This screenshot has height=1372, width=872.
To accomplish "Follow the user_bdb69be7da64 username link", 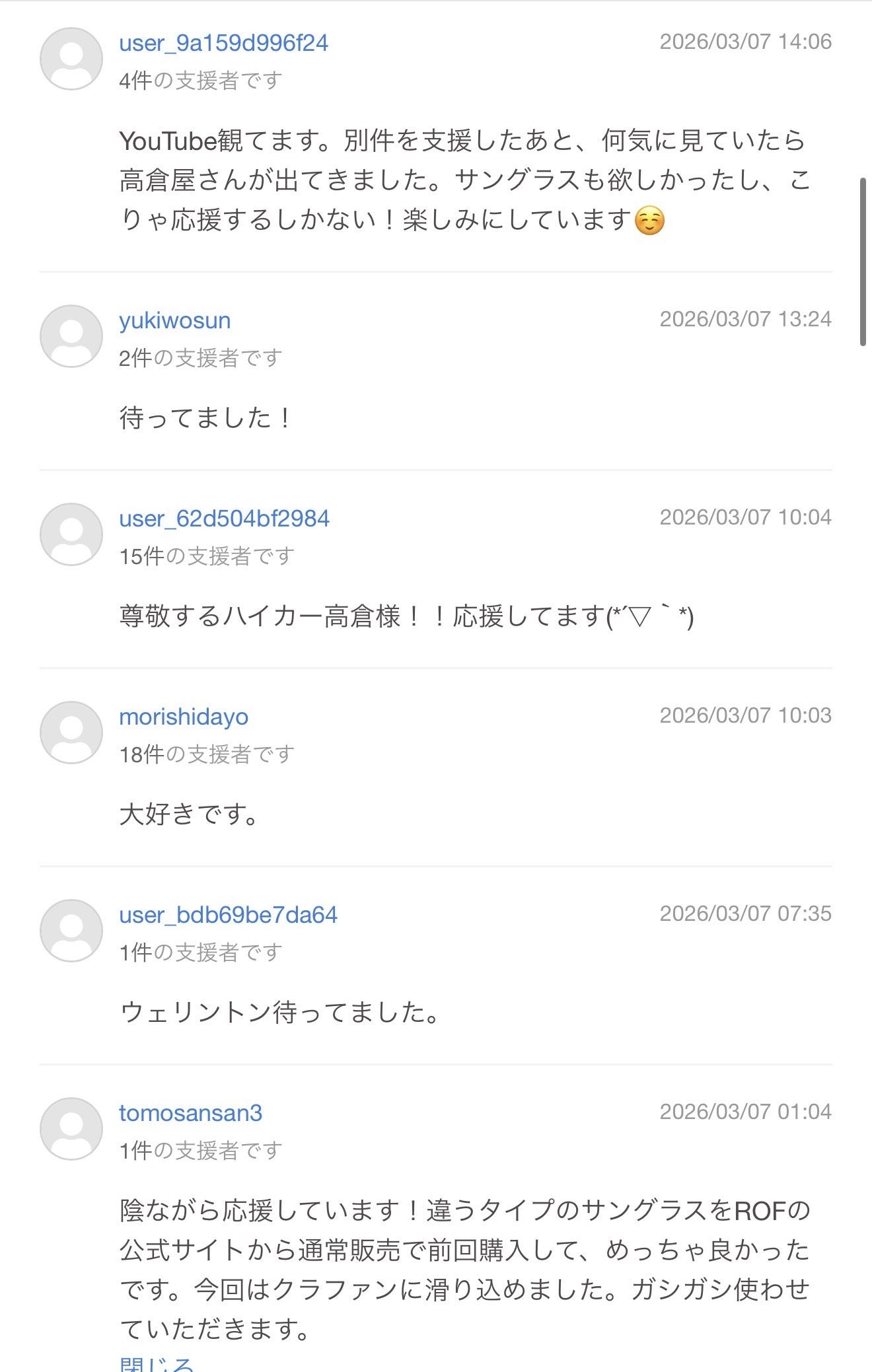I will [x=228, y=915].
